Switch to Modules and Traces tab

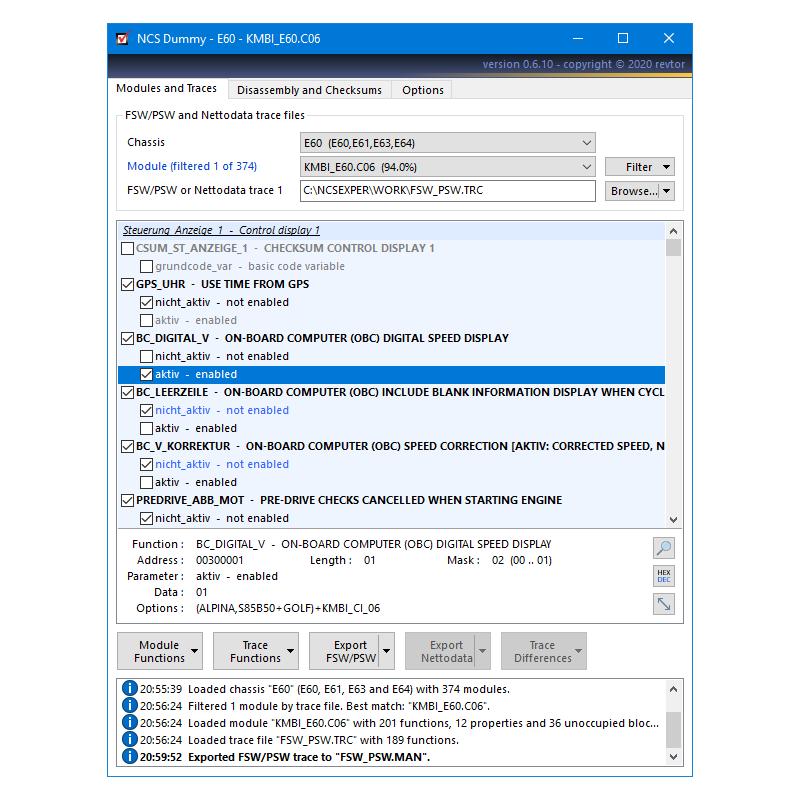point(167,88)
